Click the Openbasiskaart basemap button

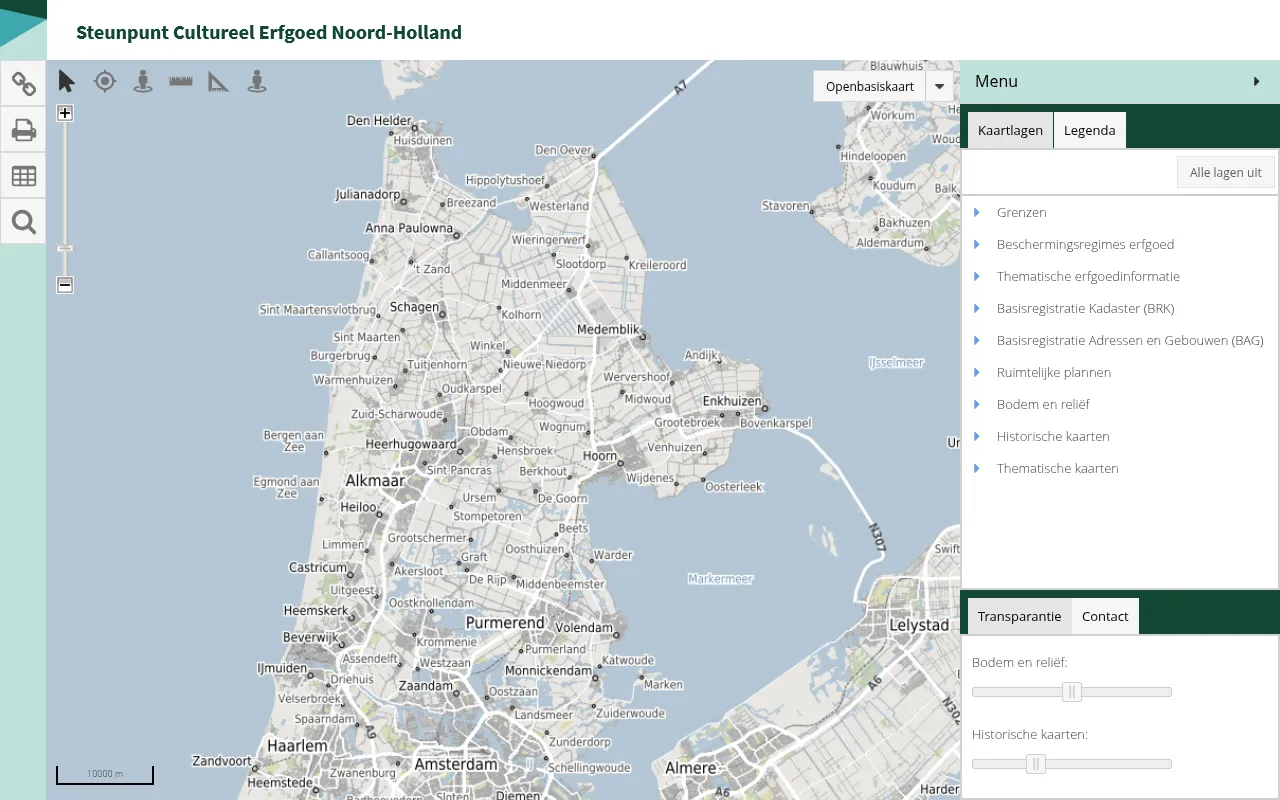tap(870, 86)
